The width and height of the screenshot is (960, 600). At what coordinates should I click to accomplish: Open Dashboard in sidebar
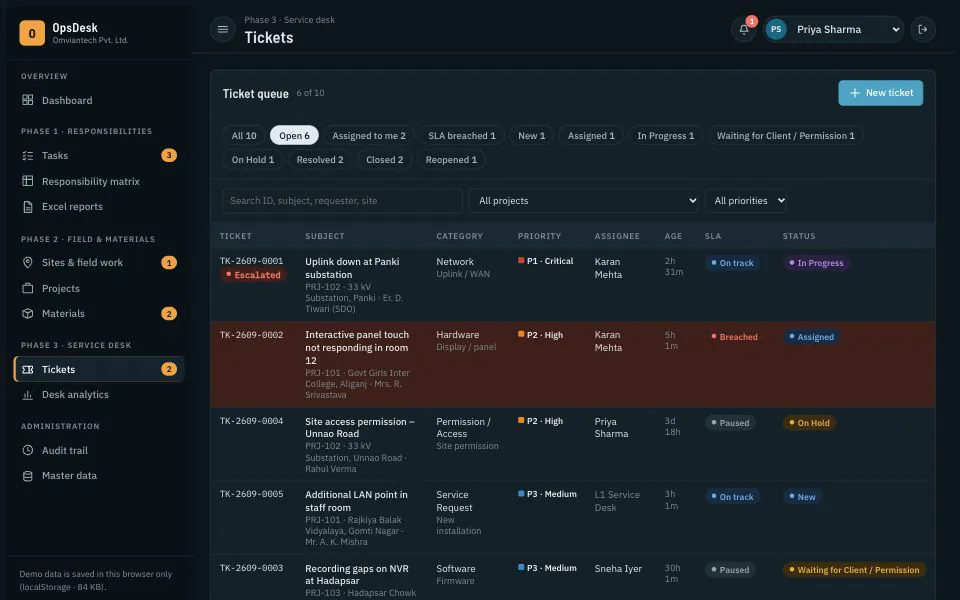coord(99,100)
